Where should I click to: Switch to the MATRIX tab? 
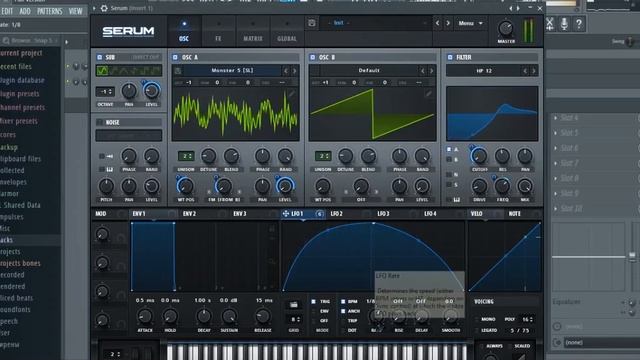(x=253, y=31)
